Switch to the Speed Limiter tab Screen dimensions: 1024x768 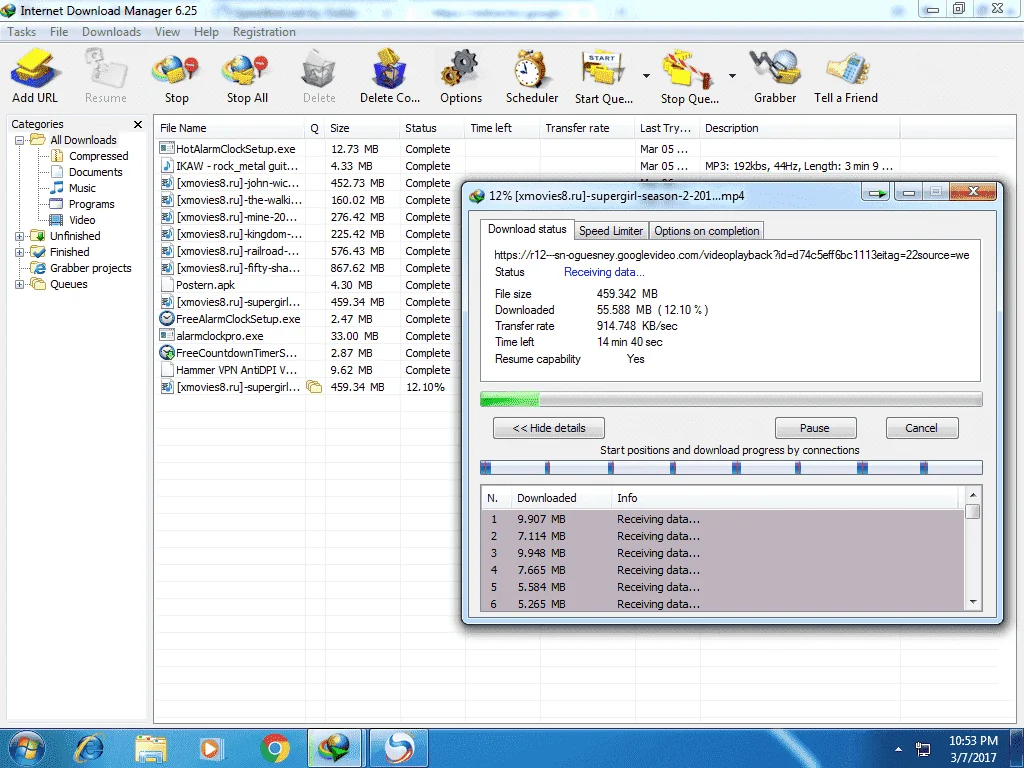coord(611,231)
